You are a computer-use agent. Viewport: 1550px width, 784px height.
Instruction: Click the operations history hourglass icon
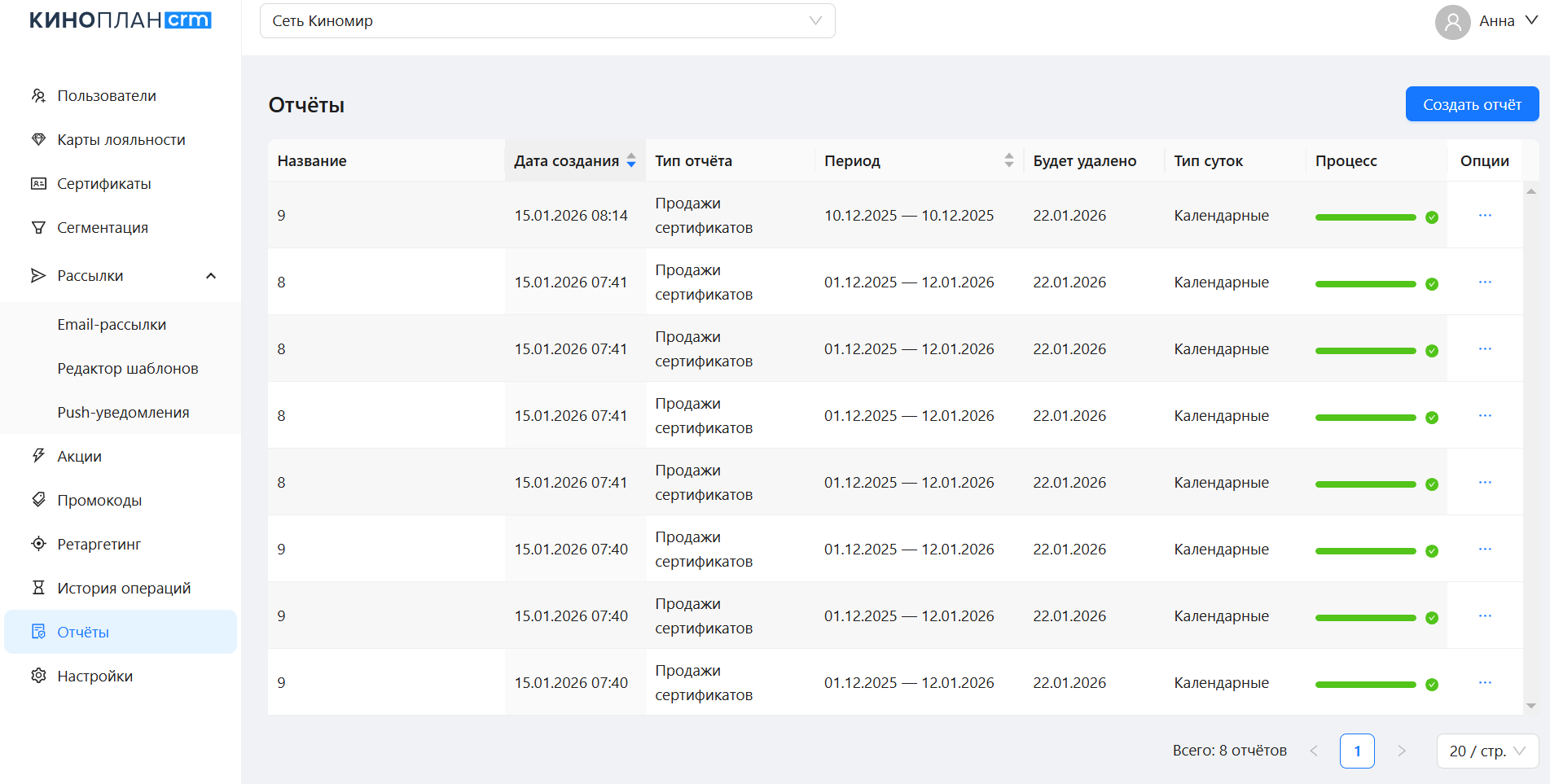38,588
